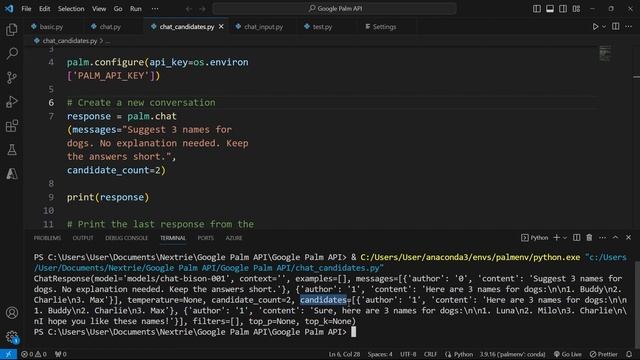Change end of line CRLF
640x360 pixels.
click(430, 354)
